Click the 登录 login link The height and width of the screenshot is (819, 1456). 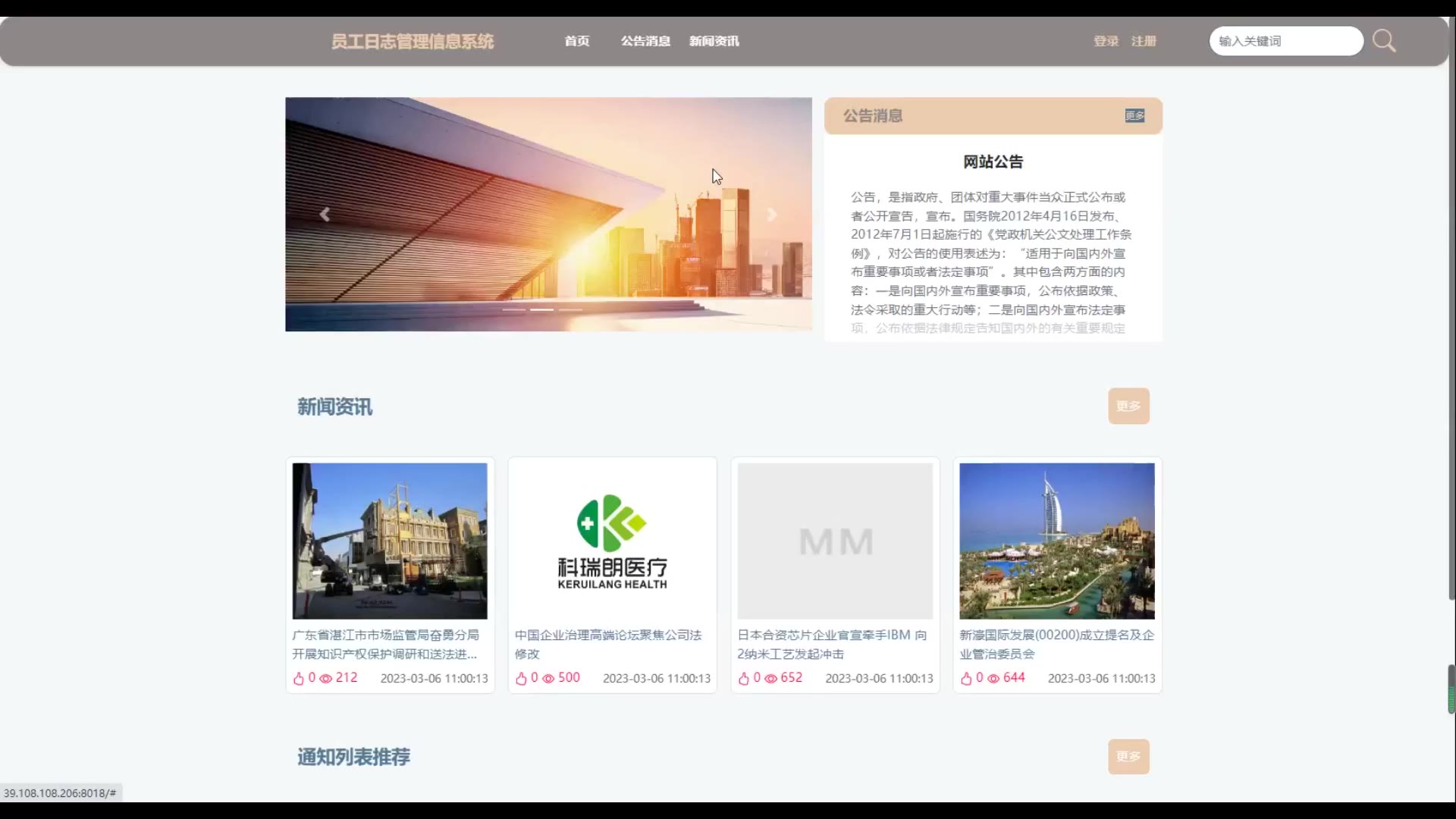point(1106,41)
